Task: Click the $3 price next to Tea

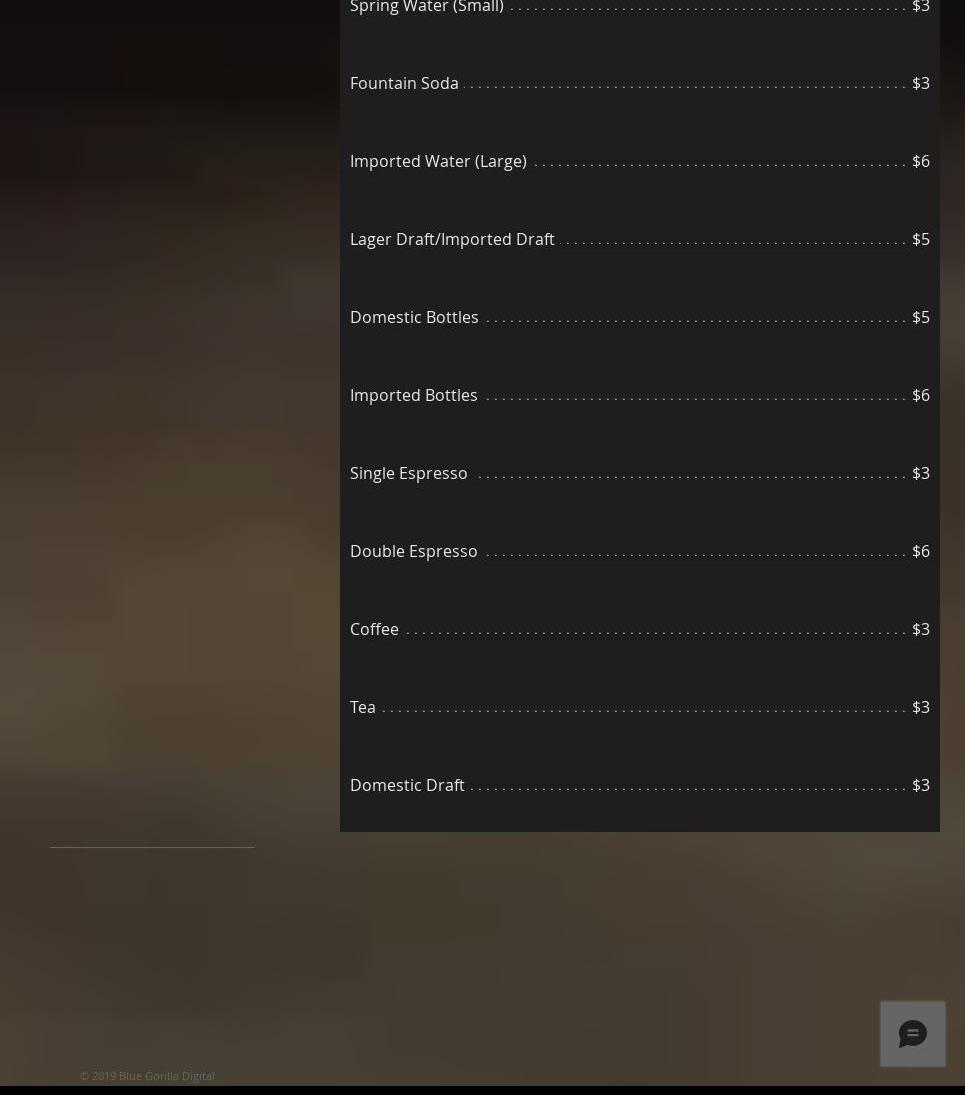Action: click(x=921, y=707)
